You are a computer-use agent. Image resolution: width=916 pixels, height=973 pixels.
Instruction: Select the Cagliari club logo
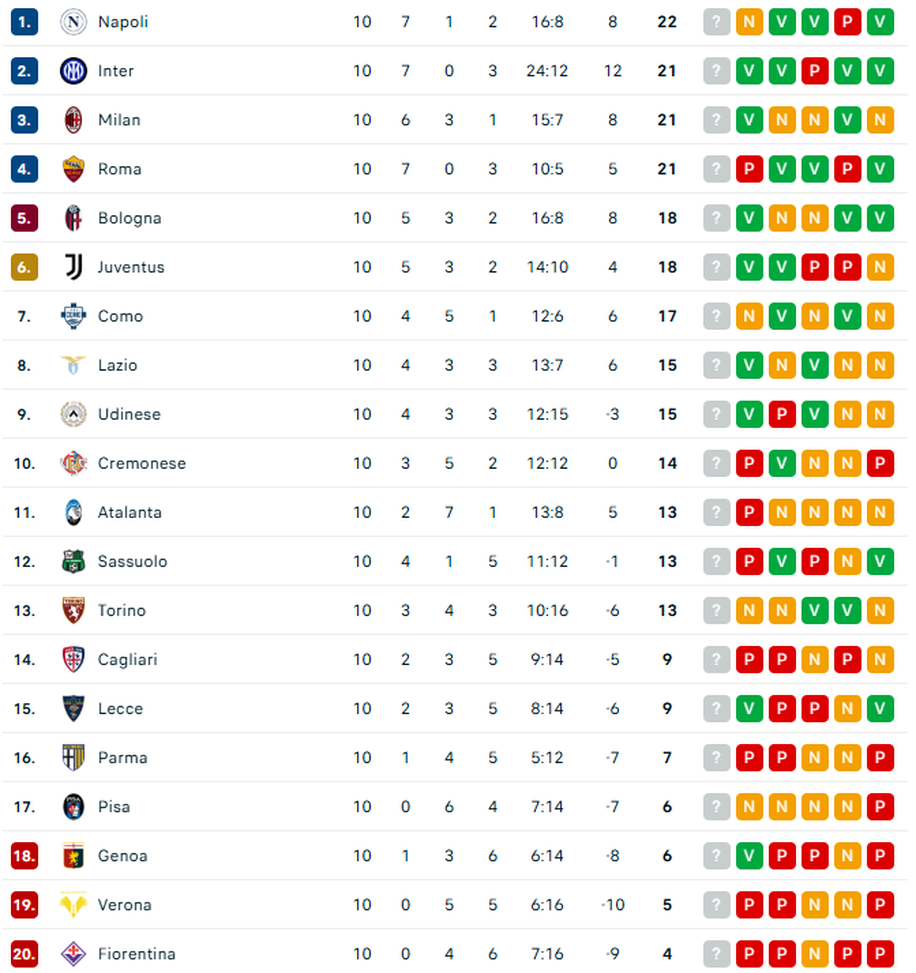[x=73, y=659]
